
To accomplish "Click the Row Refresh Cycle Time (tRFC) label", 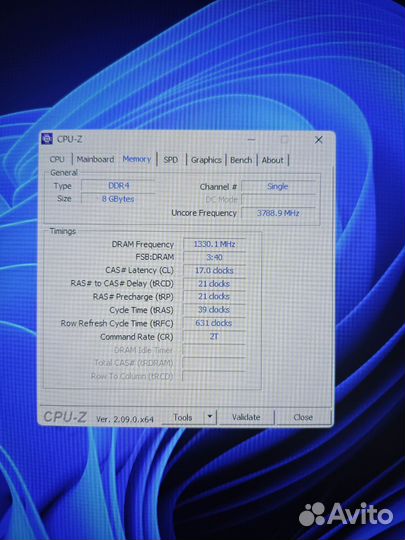I will tap(117, 323).
